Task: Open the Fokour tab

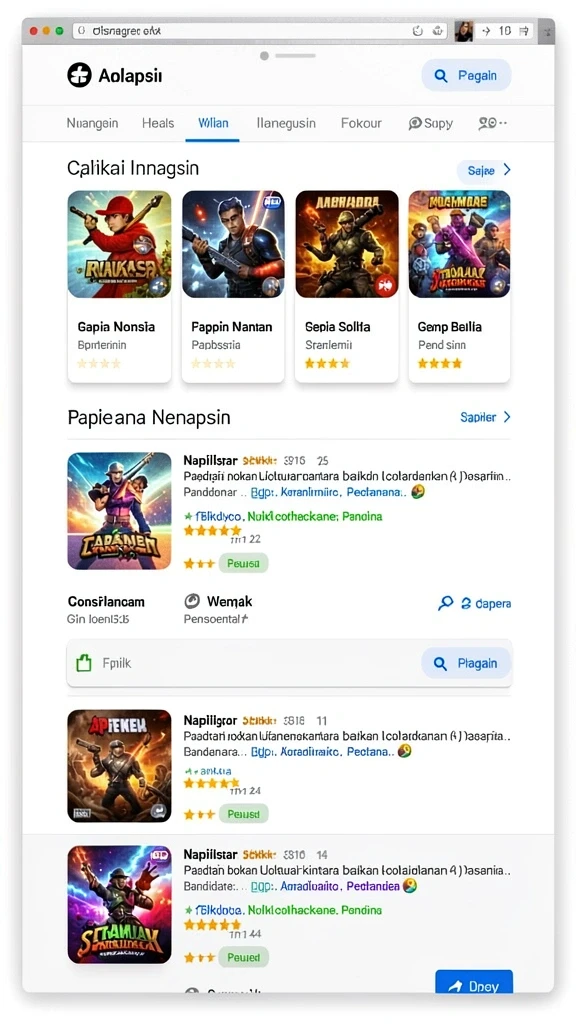Action: (361, 123)
